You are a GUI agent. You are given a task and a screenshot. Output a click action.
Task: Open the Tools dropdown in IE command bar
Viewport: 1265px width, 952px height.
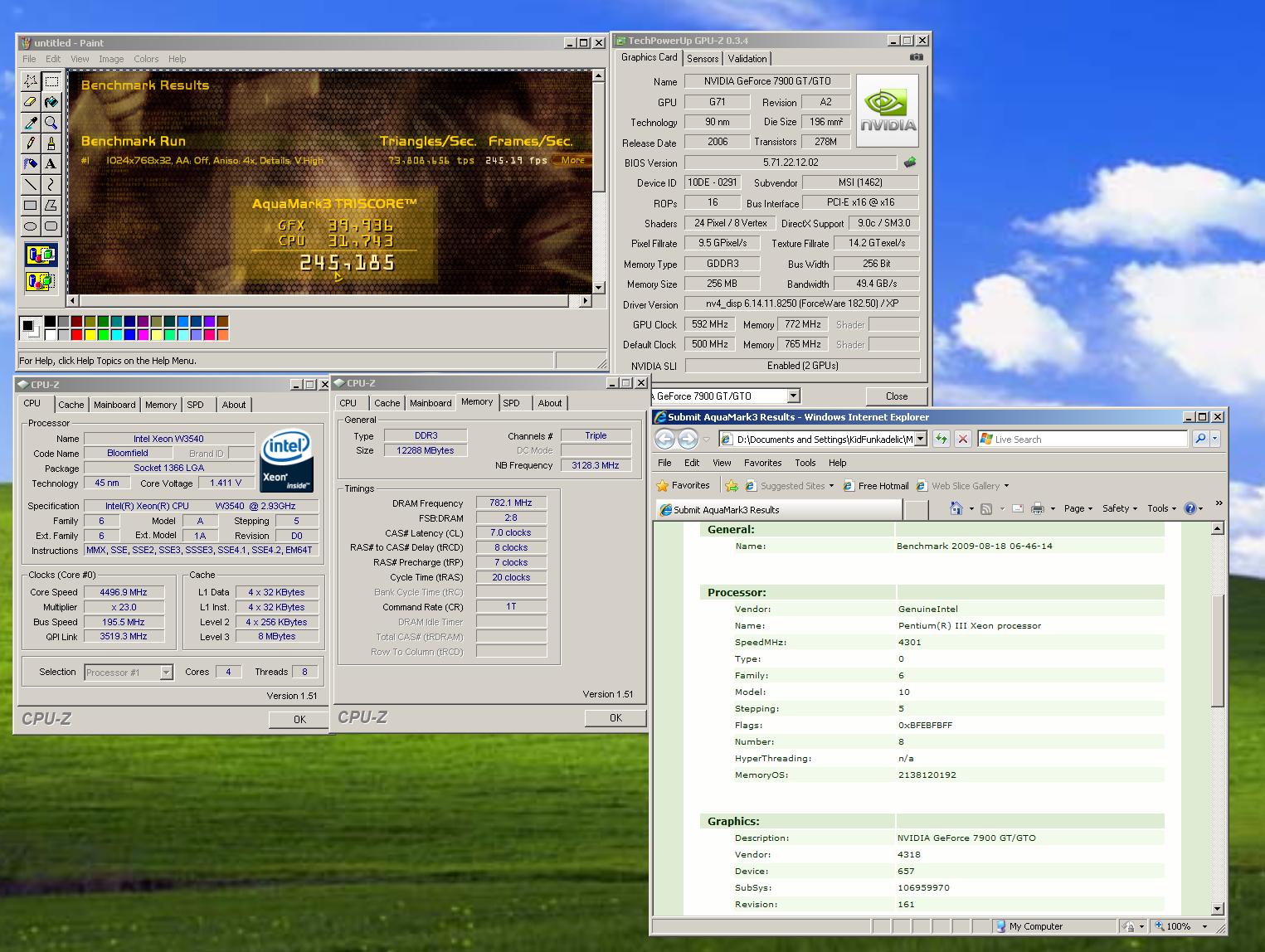pyautogui.click(x=1161, y=508)
